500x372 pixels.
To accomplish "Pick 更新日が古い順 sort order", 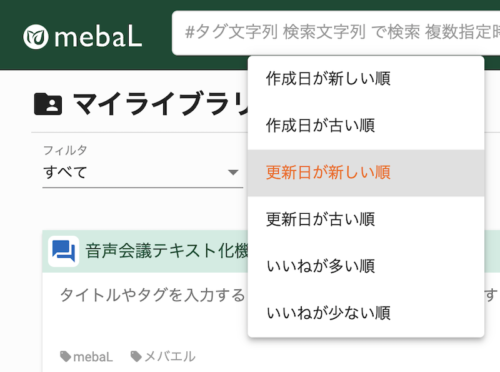I will pos(366,220).
